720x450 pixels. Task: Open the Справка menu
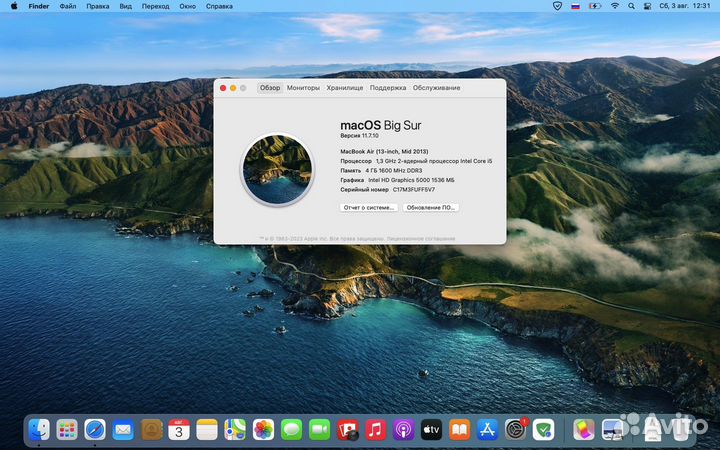coord(219,6)
